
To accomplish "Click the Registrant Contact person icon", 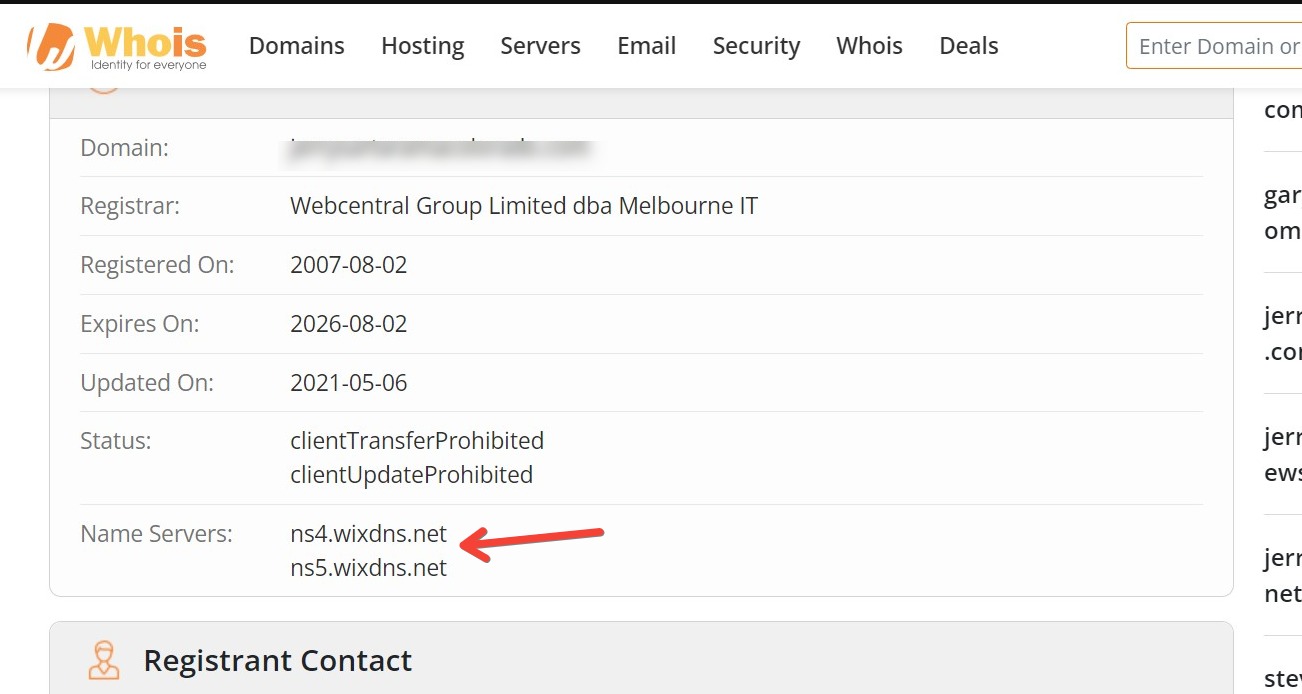I will [x=103, y=660].
